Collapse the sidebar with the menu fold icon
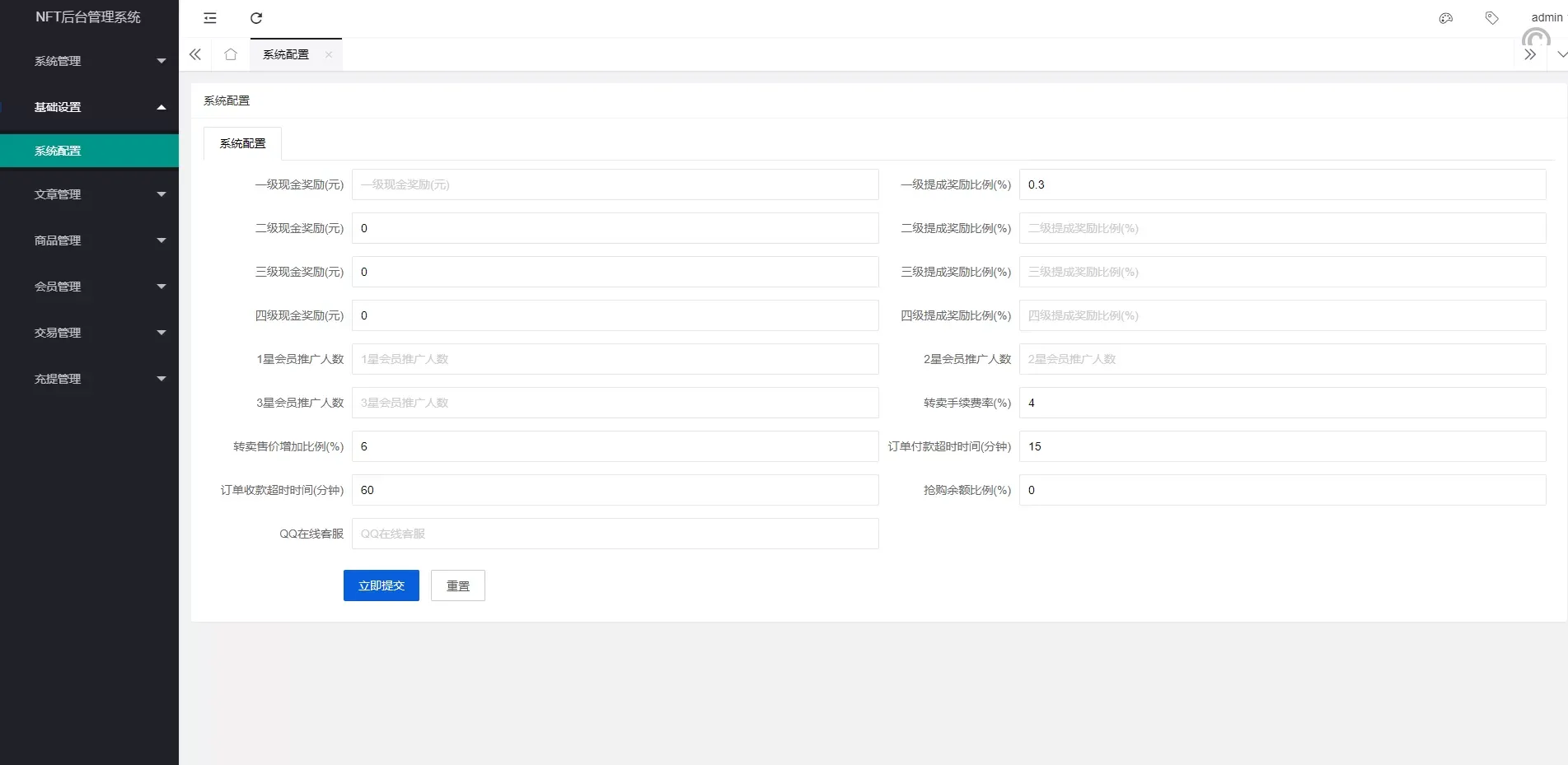The image size is (1568, 765). (x=210, y=18)
